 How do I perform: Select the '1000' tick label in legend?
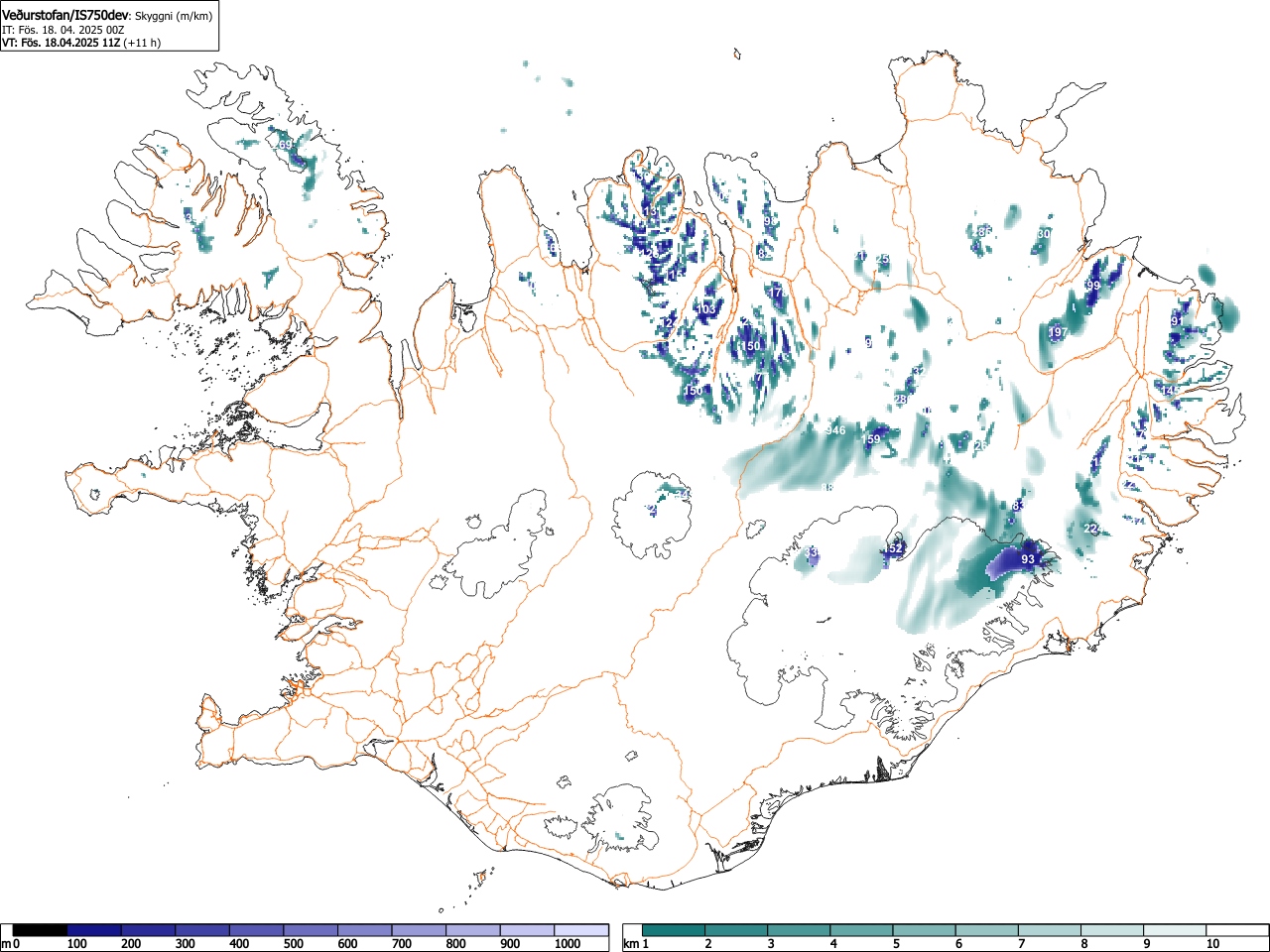click(x=567, y=944)
